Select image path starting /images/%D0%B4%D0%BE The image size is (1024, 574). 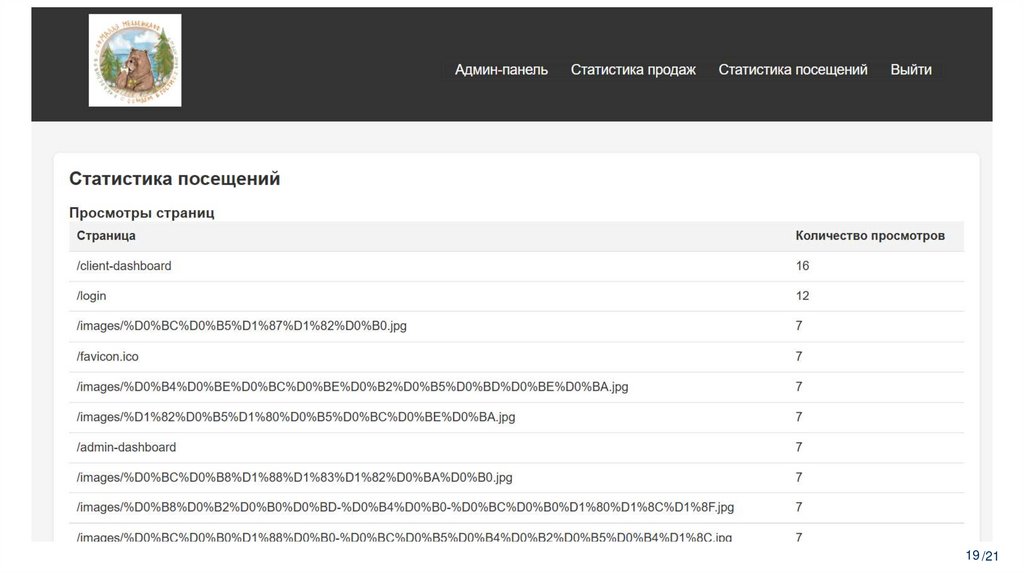point(353,387)
